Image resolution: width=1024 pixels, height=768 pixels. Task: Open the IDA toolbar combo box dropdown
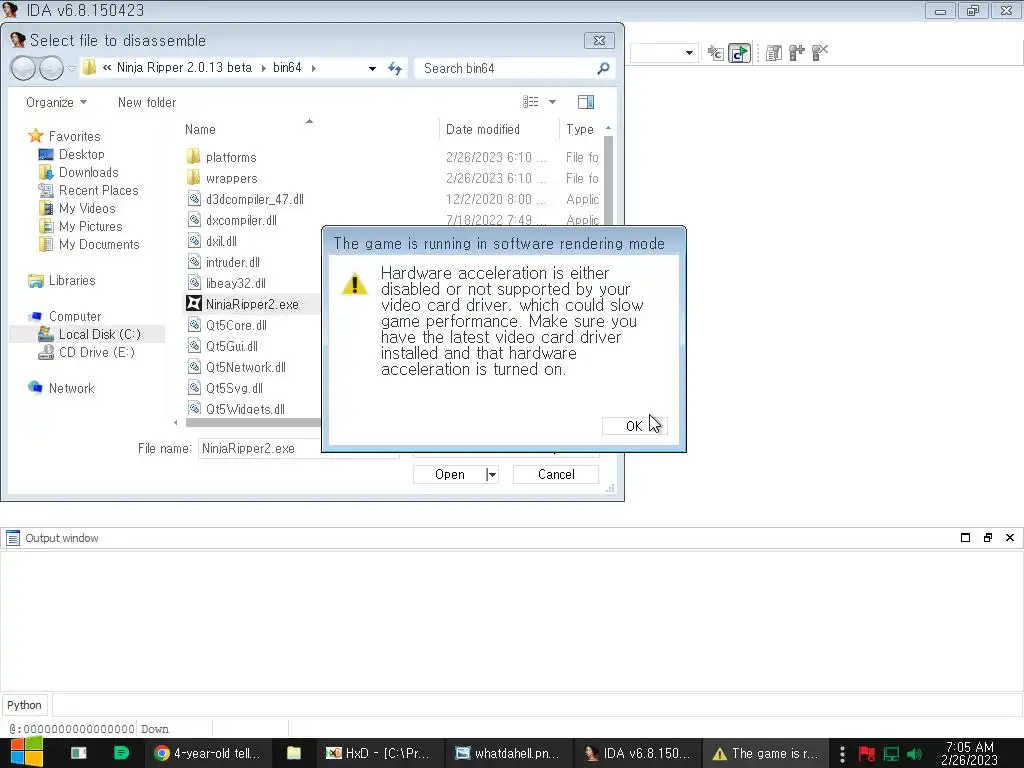[689, 53]
